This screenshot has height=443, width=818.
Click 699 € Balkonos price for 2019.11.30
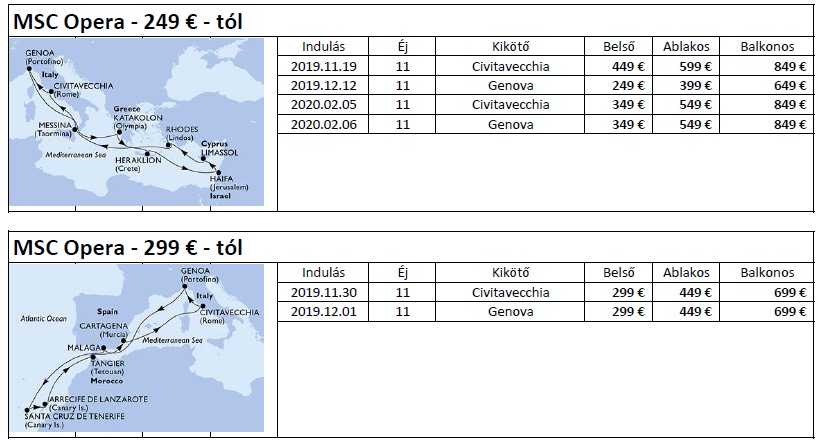(x=790, y=292)
